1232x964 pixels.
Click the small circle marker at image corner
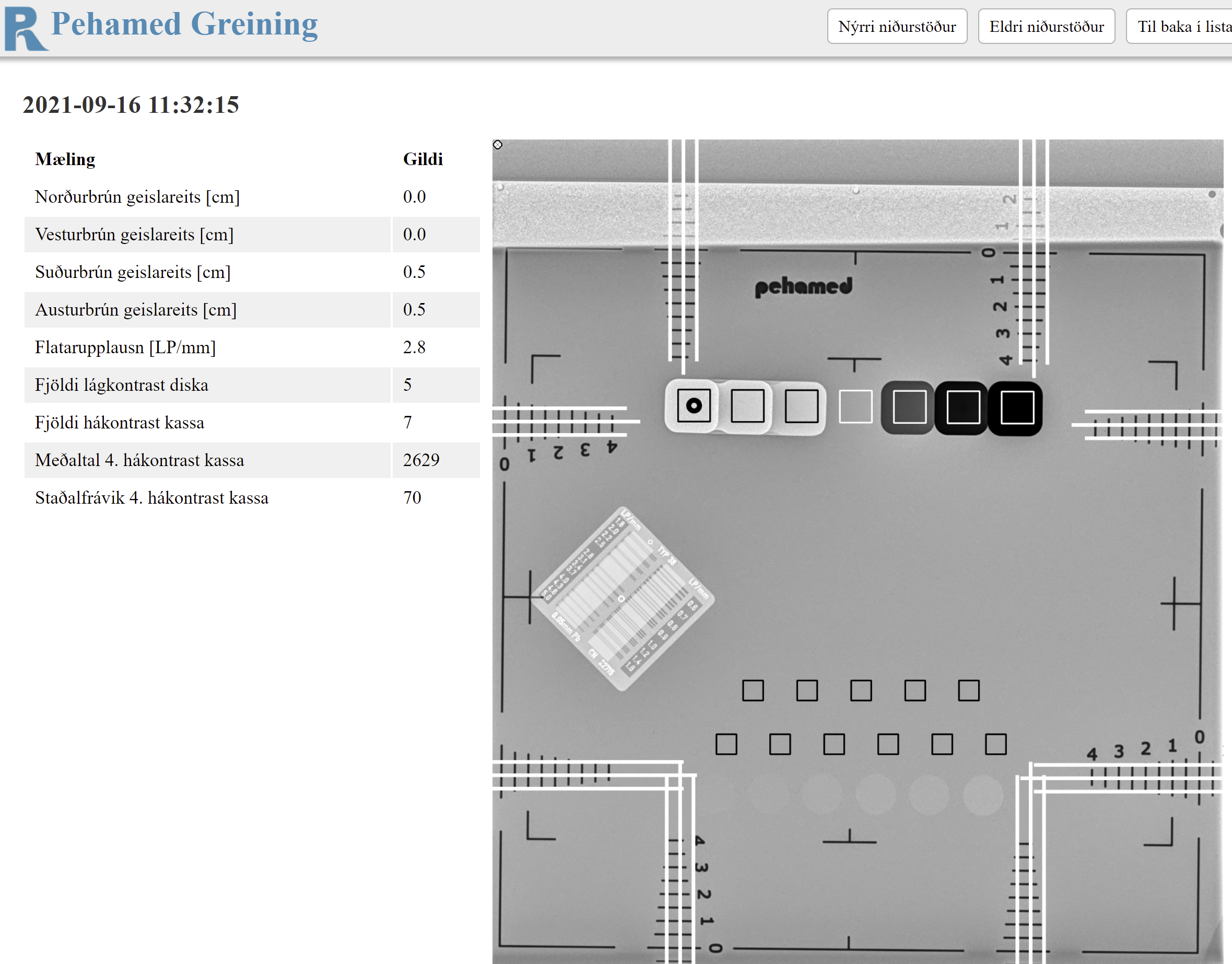point(498,145)
